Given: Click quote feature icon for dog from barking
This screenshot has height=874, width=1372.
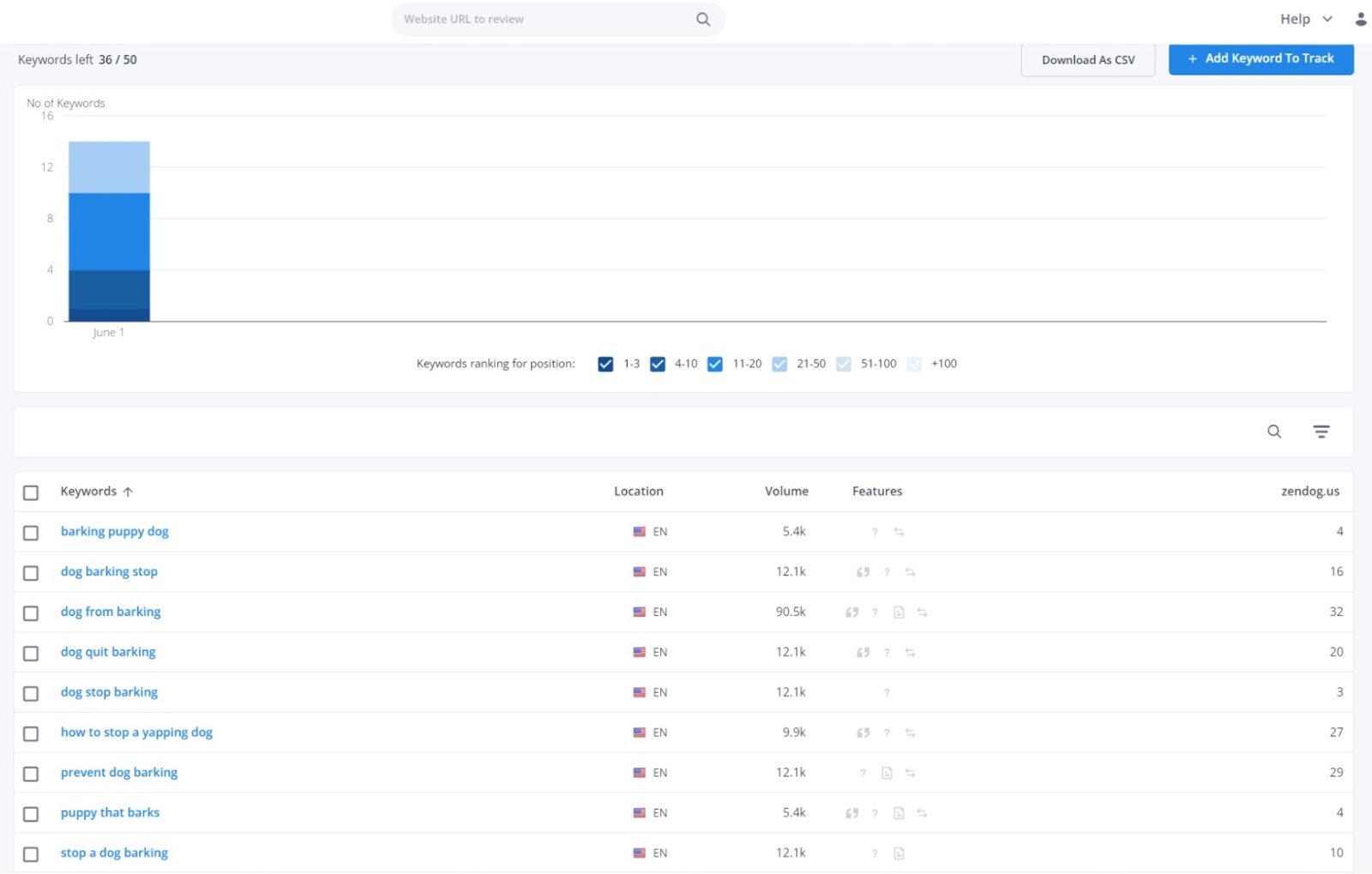Looking at the screenshot, I should click(x=851, y=612).
